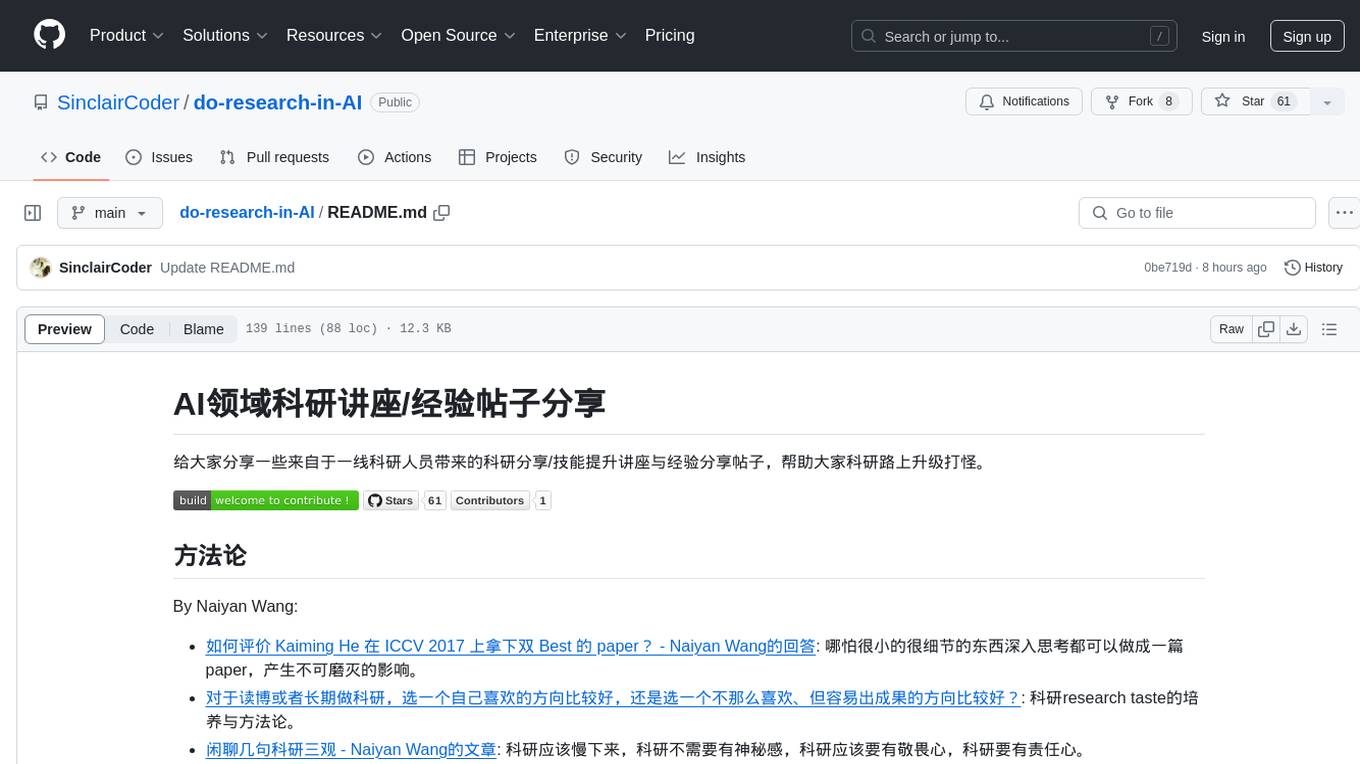This screenshot has width=1360, height=764.
Task: Open the Raw file view
Action: 1231,329
